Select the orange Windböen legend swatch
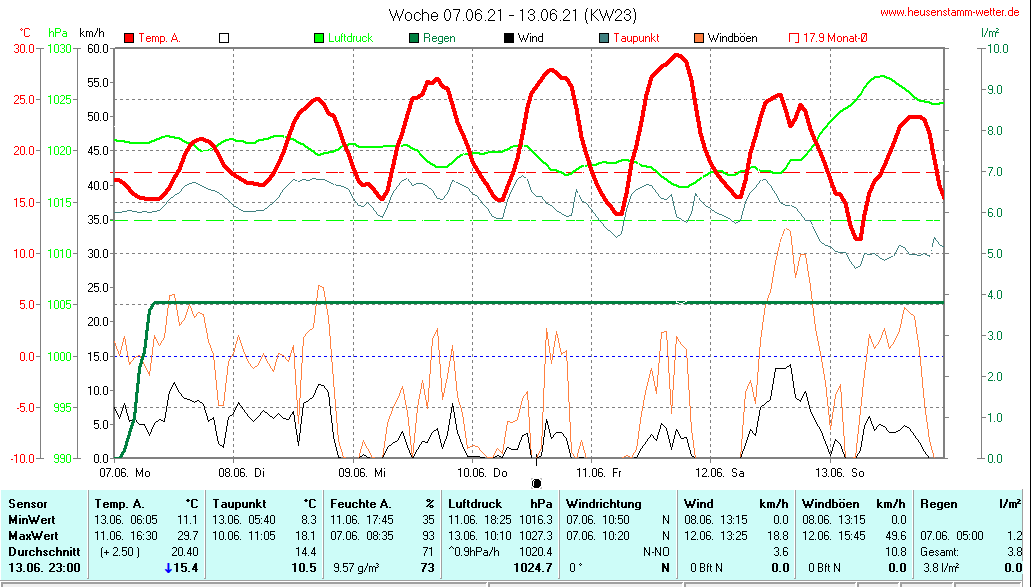Screen dimensions: 1034x587 (699, 38)
